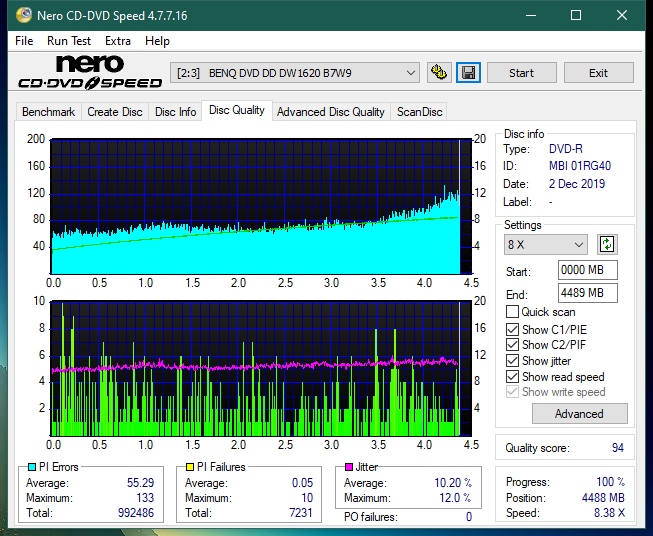Open the Help menu
Screen dimensions: 653x536
pyautogui.click(x=157, y=41)
